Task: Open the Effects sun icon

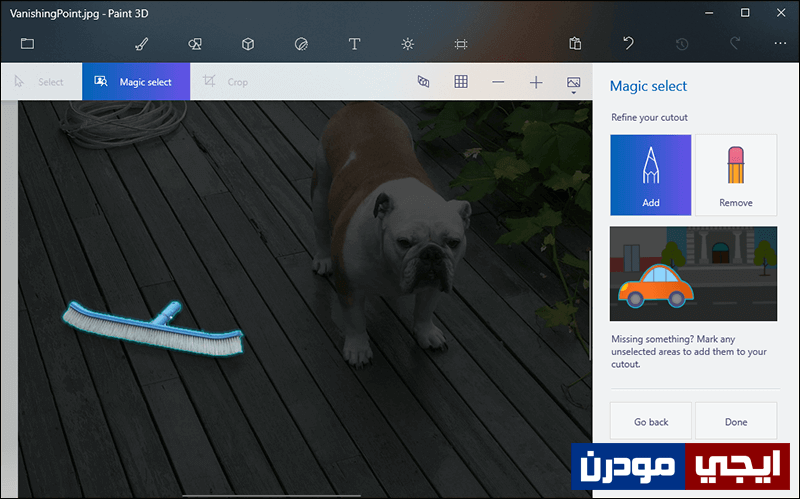Action: click(x=408, y=44)
